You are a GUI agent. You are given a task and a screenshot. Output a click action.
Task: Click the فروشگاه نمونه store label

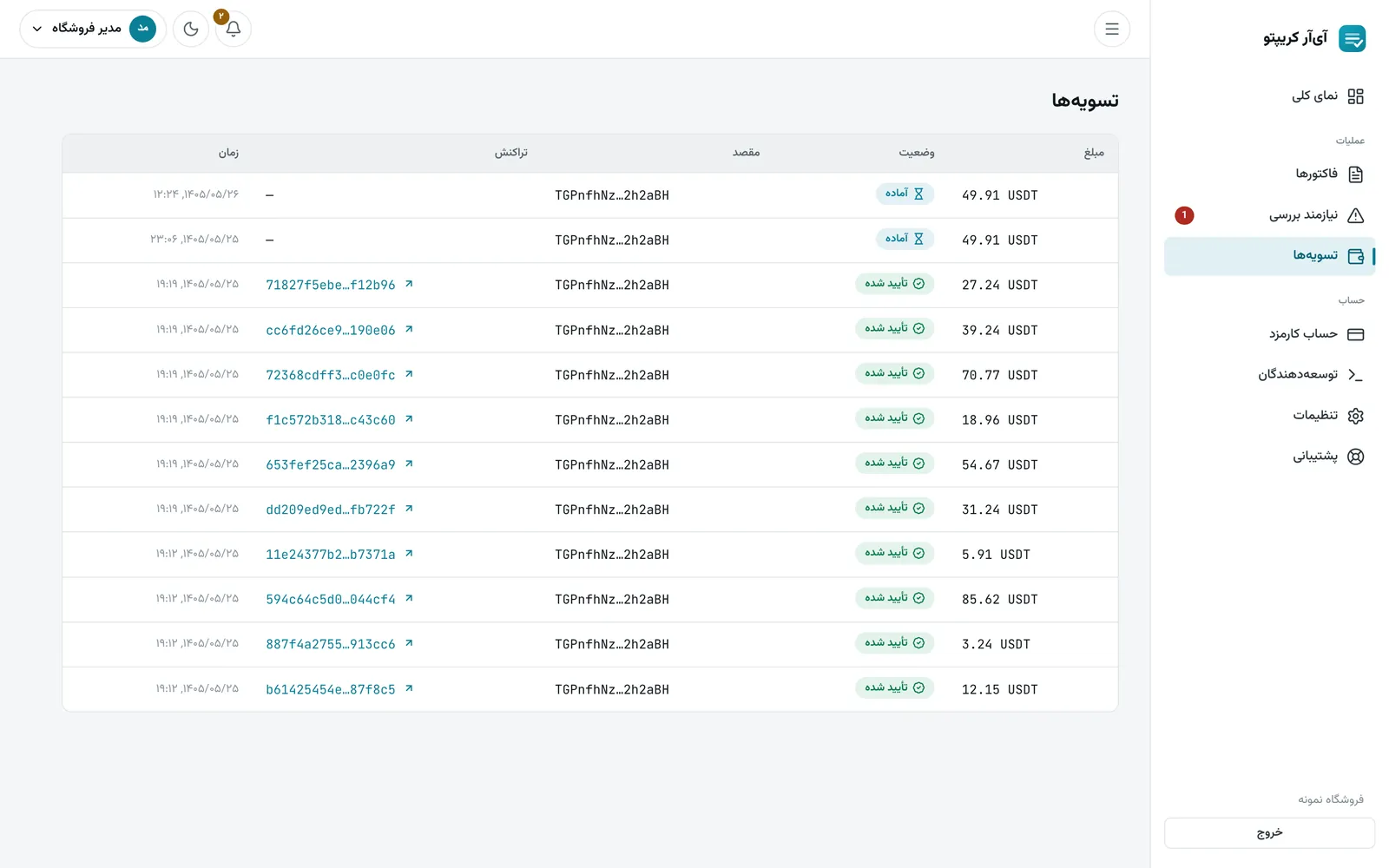pos(1331,799)
